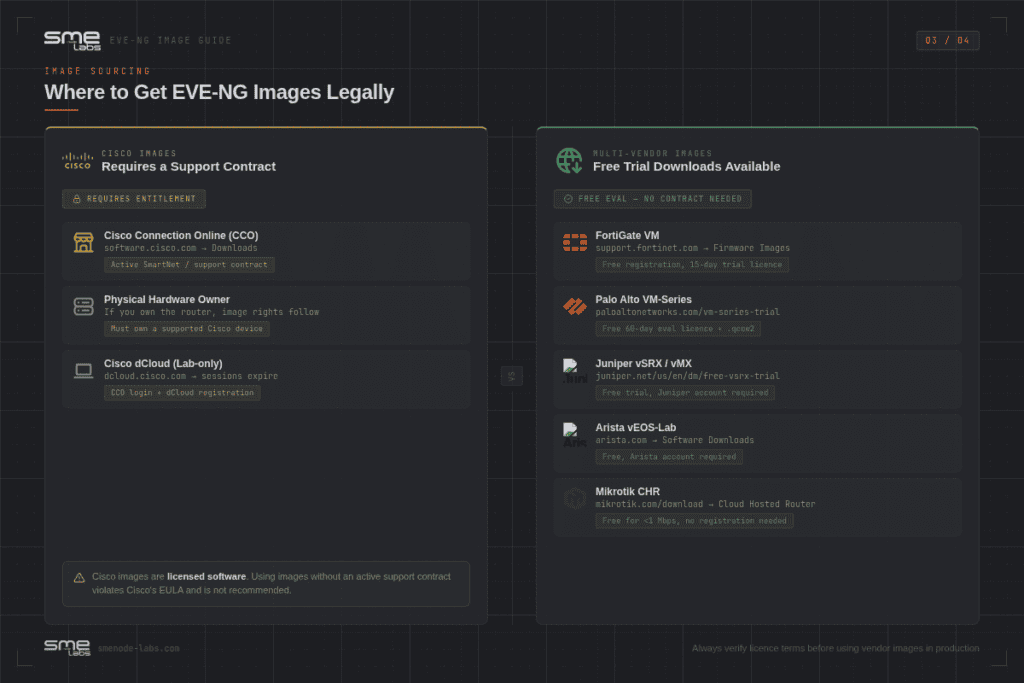Click the server icon for Physical Hardware Owner
The height and width of the screenshot is (683, 1024).
84,306
